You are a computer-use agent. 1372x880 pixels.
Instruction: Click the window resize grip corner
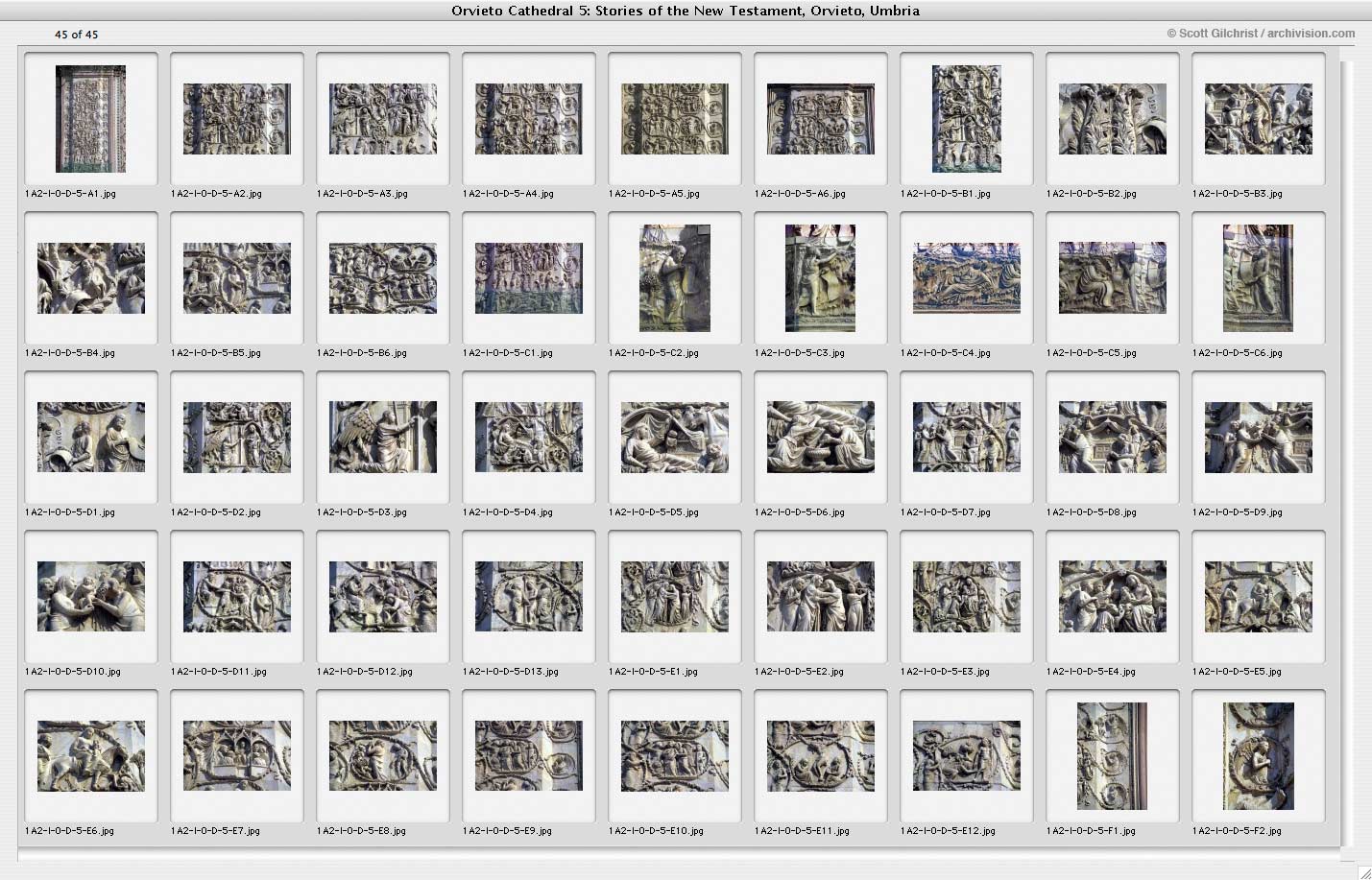click(x=1364, y=872)
